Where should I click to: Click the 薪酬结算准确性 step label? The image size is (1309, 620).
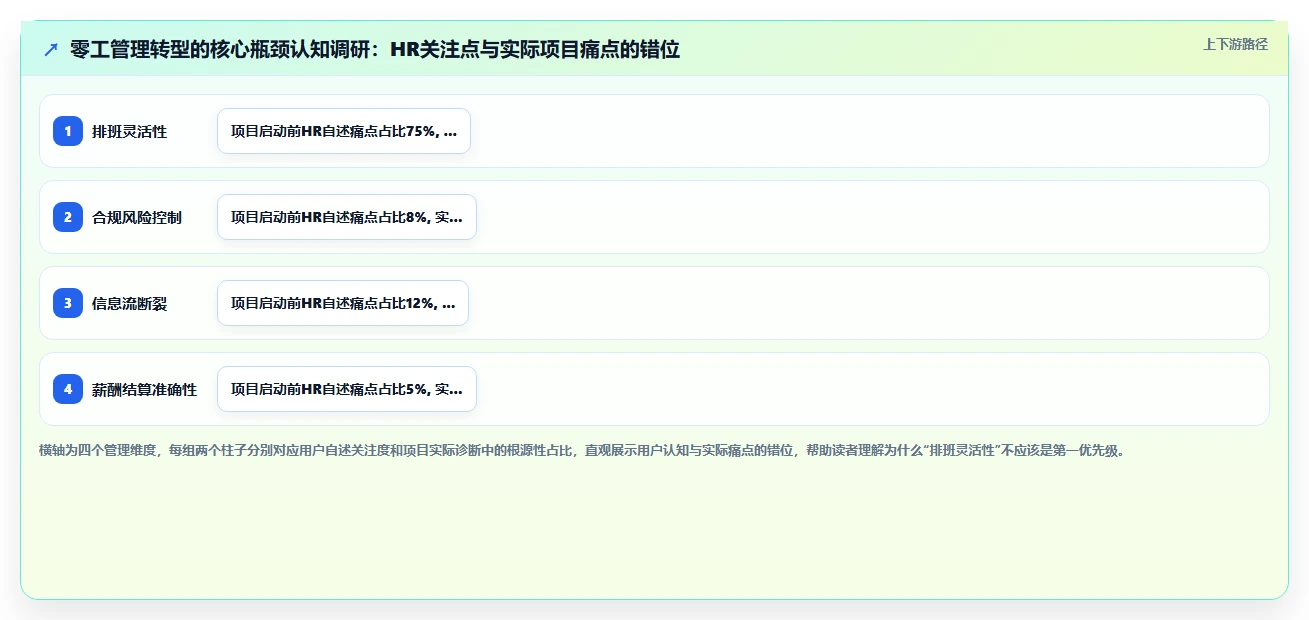point(144,389)
